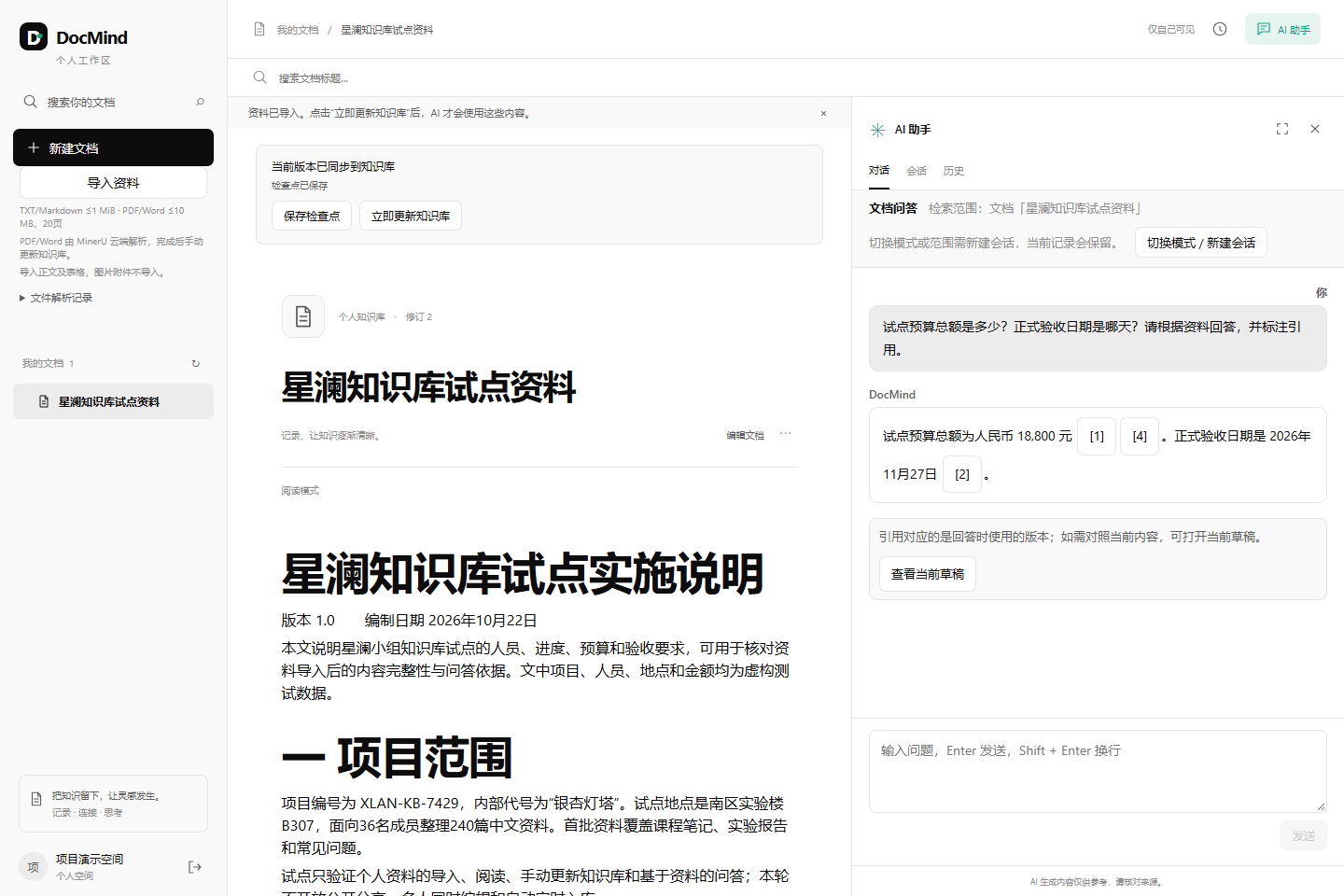Open citation reference [4]

[x=1140, y=436]
